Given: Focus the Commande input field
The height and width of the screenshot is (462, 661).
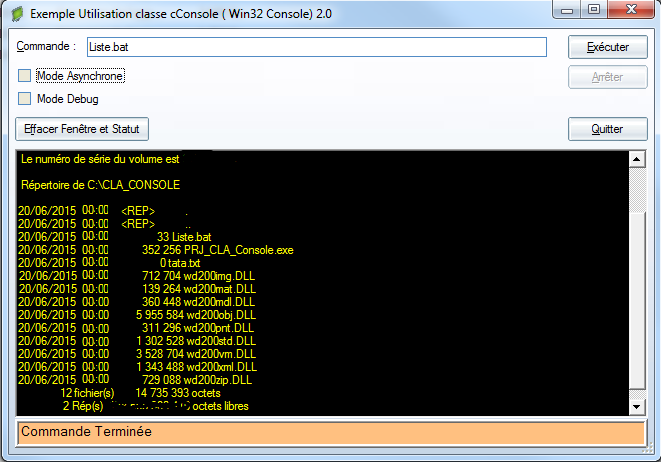Looking at the screenshot, I should [x=317, y=47].
